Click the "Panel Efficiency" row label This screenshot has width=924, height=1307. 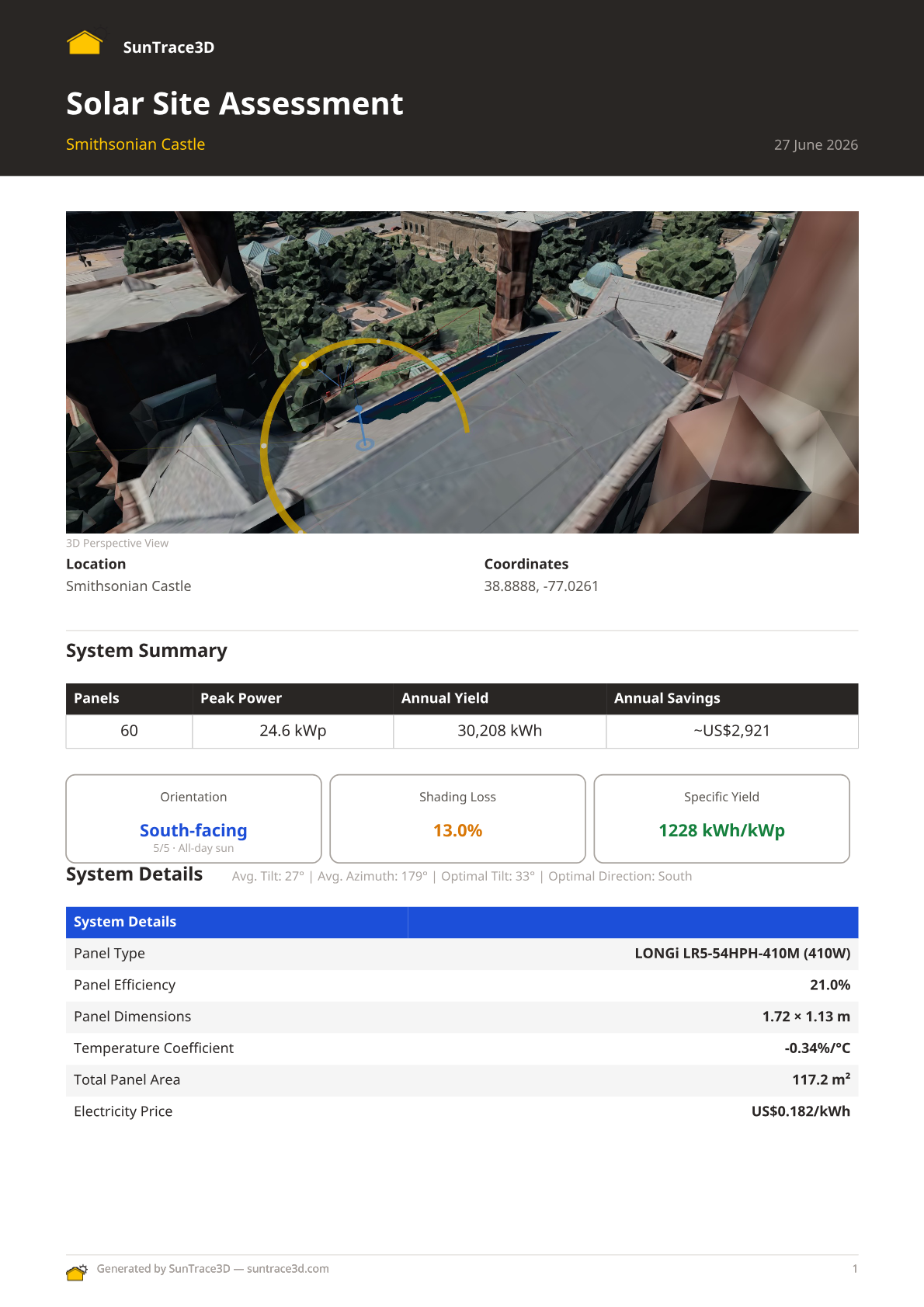coord(124,985)
